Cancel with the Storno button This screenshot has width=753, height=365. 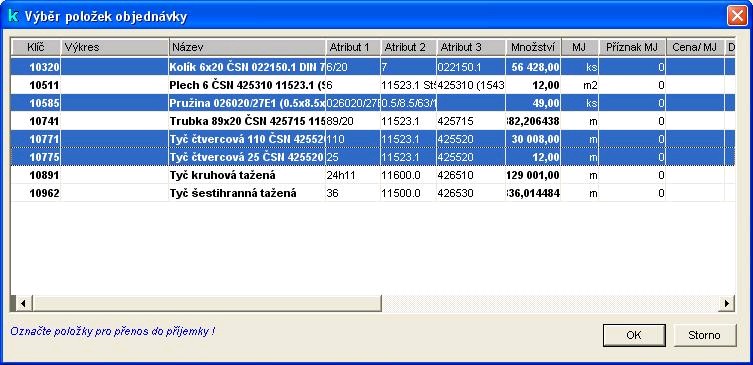[x=704, y=335]
